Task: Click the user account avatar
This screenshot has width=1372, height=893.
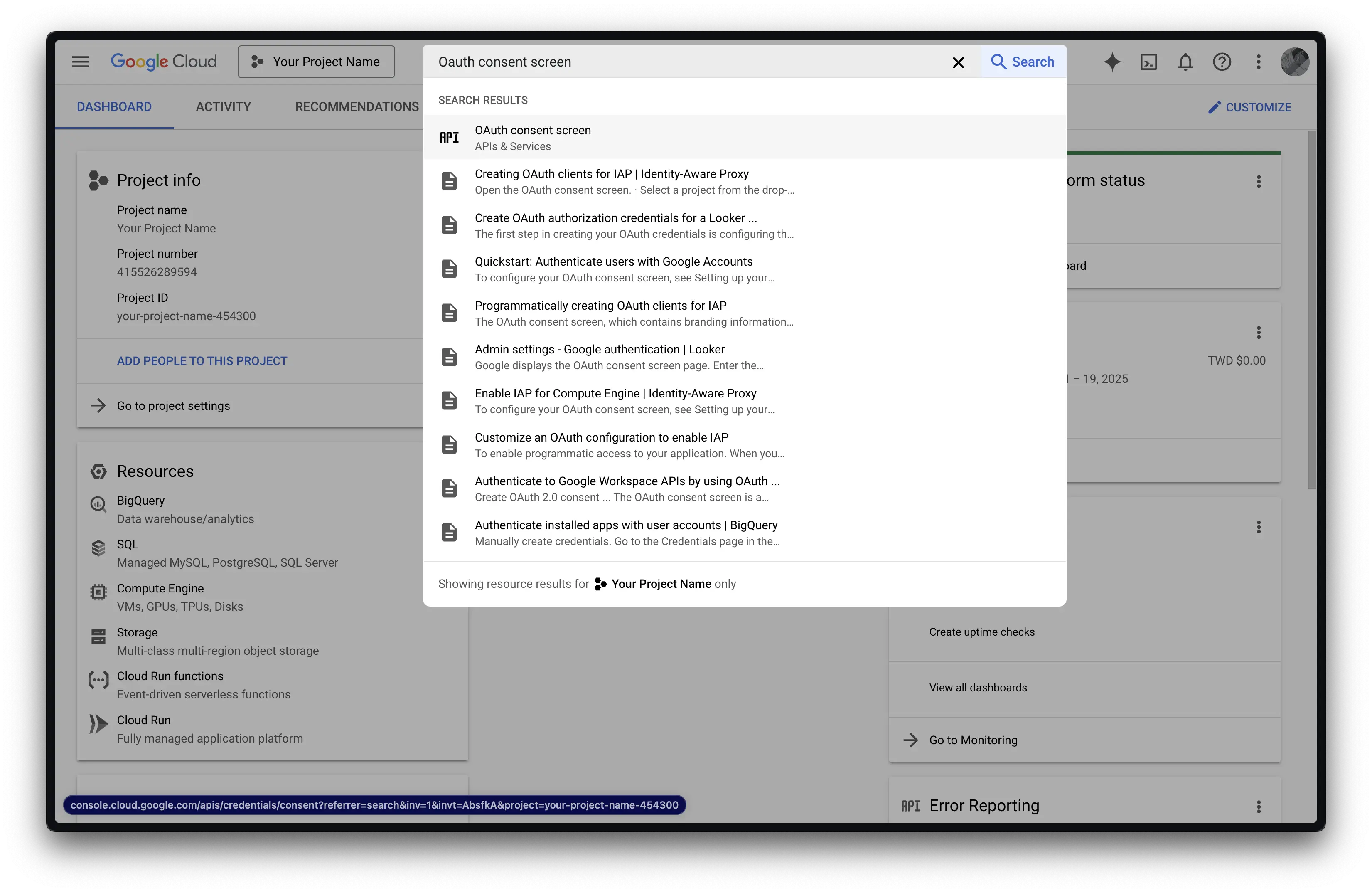Action: 1294,62
